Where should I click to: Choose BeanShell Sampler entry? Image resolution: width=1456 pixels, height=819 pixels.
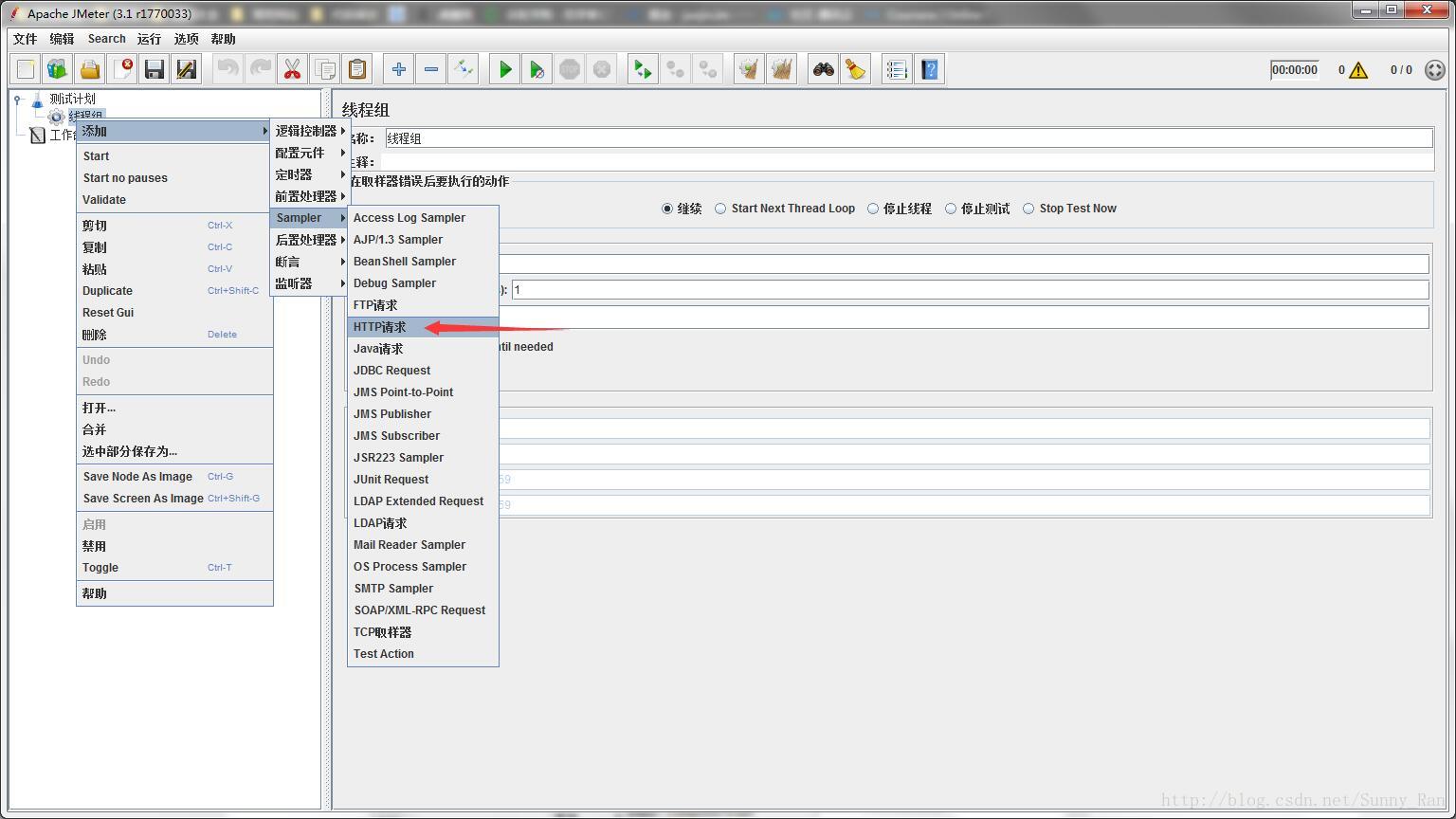click(x=423, y=262)
